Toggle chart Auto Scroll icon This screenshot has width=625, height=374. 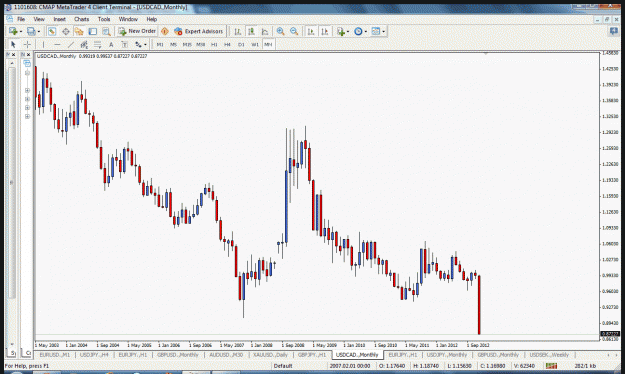(x=311, y=31)
